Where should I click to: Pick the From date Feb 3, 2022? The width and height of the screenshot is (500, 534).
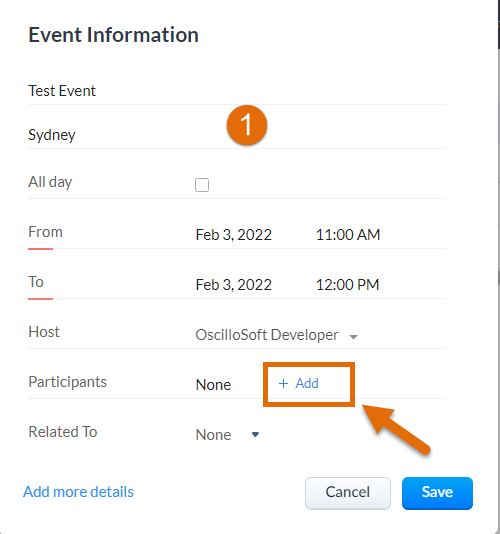(234, 235)
